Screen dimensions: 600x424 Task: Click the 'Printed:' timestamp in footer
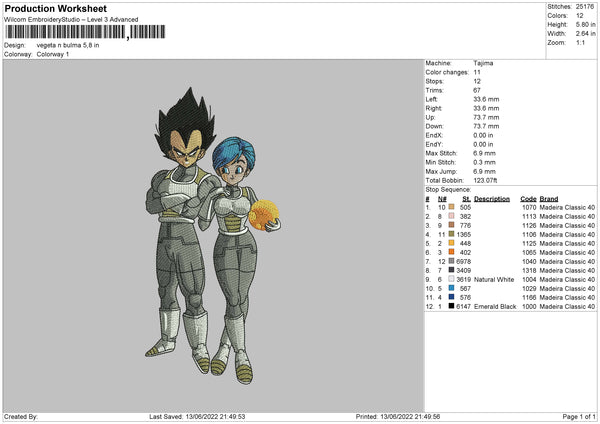click(x=398, y=417)
